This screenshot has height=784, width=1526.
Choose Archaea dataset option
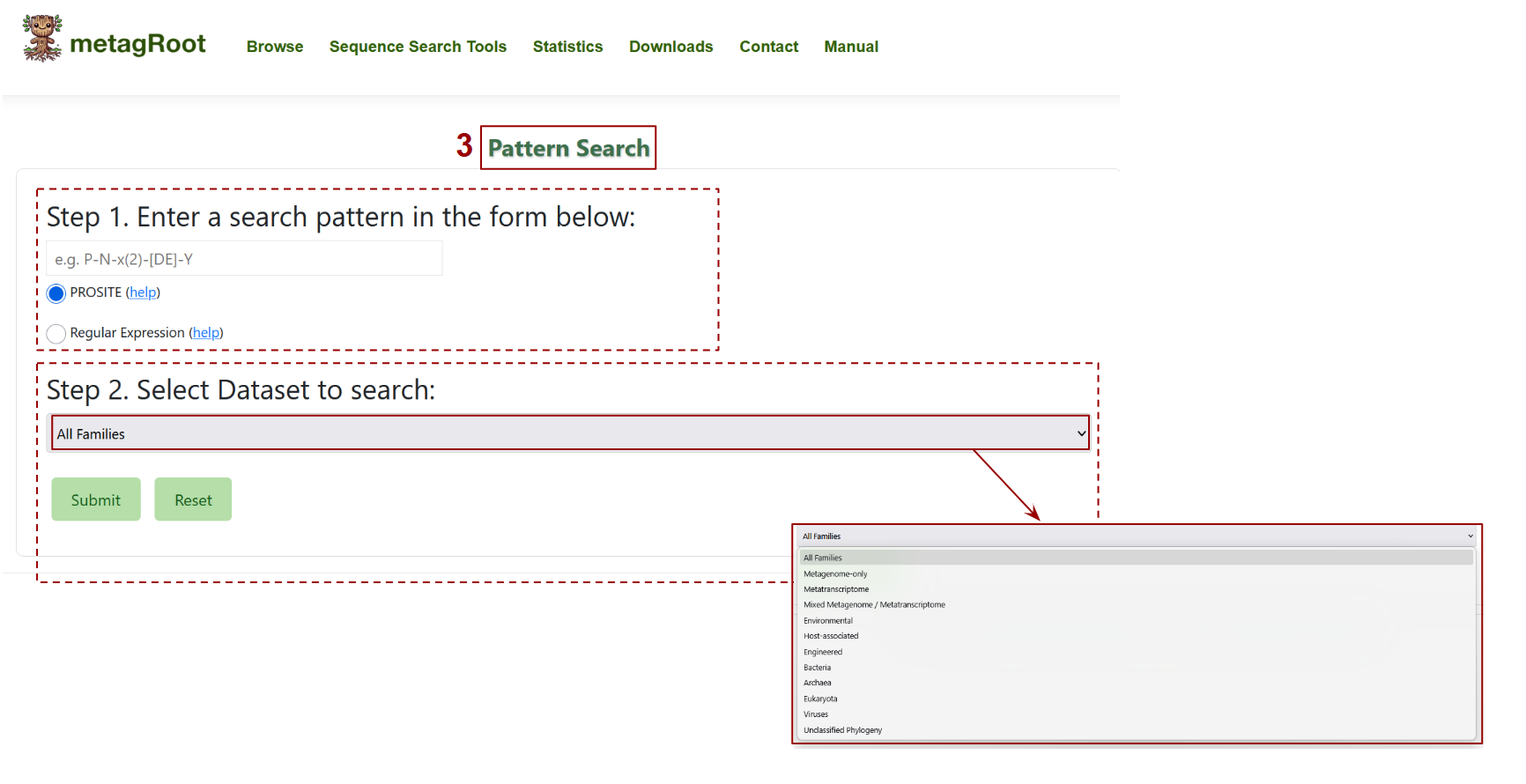click(1137, 683)
